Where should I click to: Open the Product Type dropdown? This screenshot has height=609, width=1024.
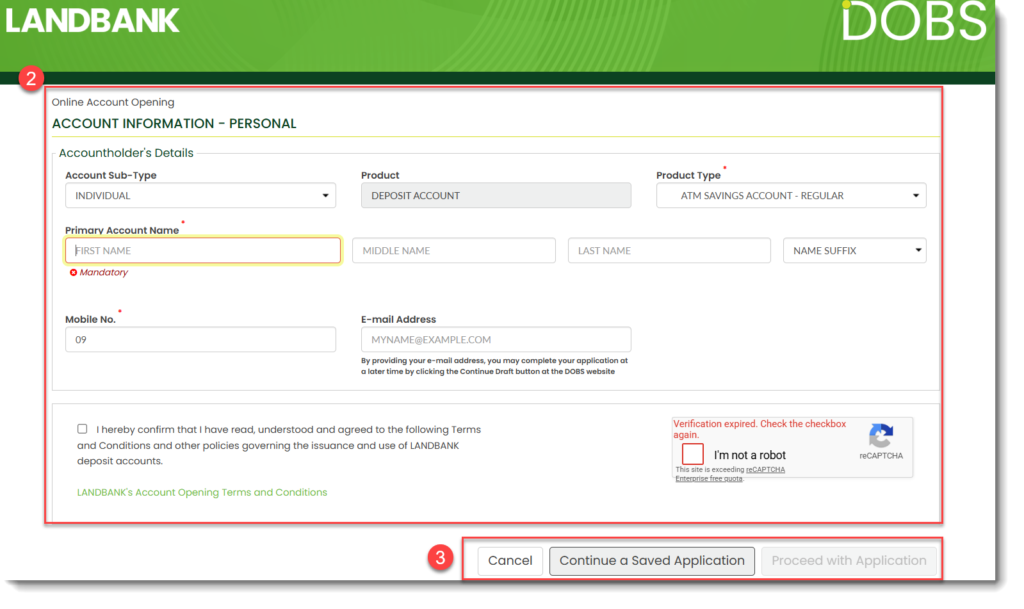click(x=791, y=195)
